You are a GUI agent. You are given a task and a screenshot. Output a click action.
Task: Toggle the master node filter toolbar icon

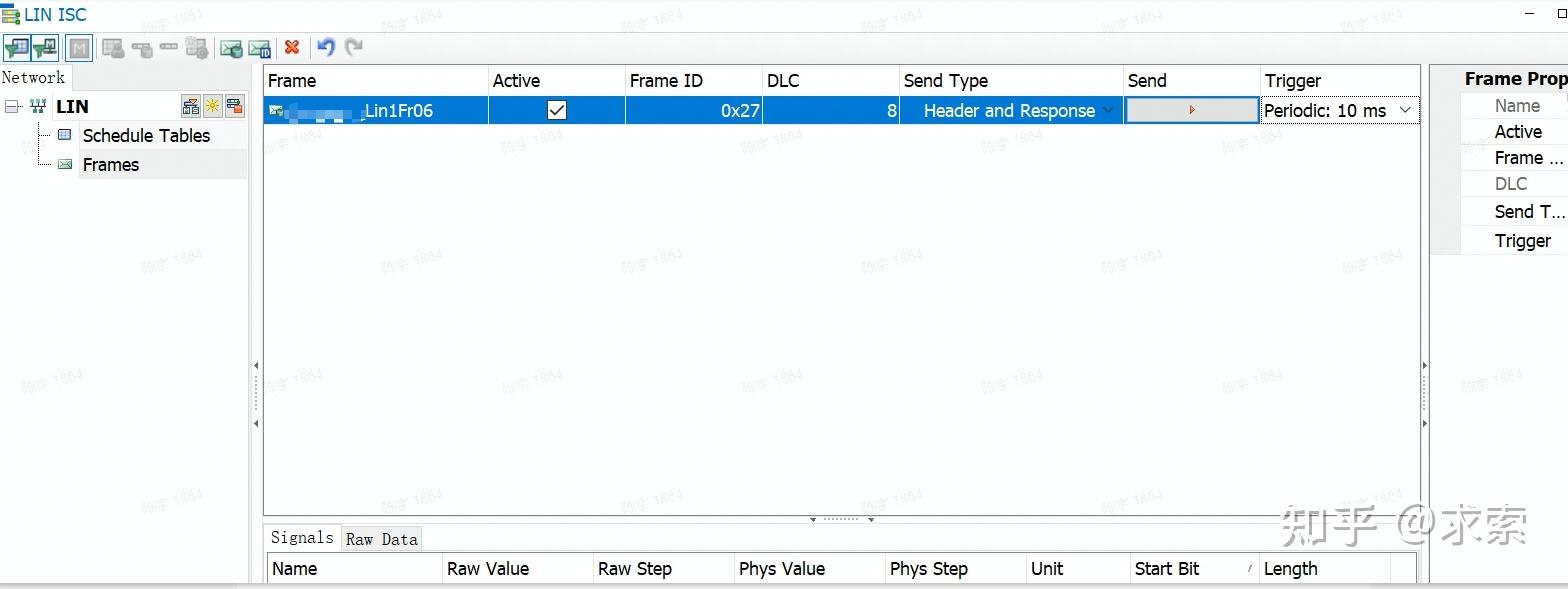45,47
